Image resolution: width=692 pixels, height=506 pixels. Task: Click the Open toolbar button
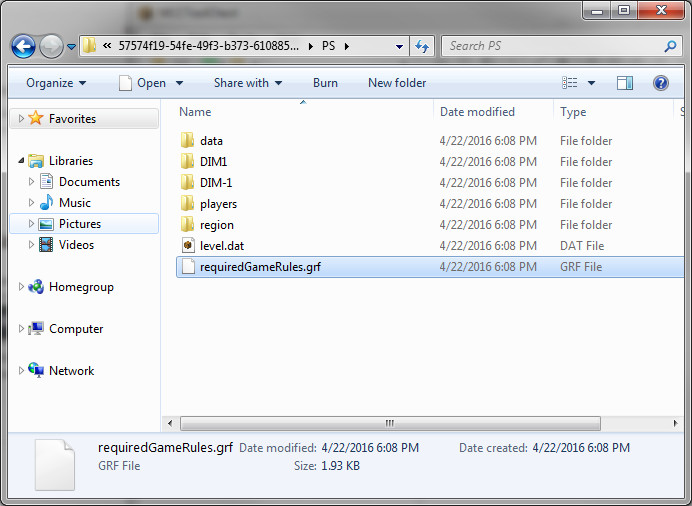coord(143,83)
